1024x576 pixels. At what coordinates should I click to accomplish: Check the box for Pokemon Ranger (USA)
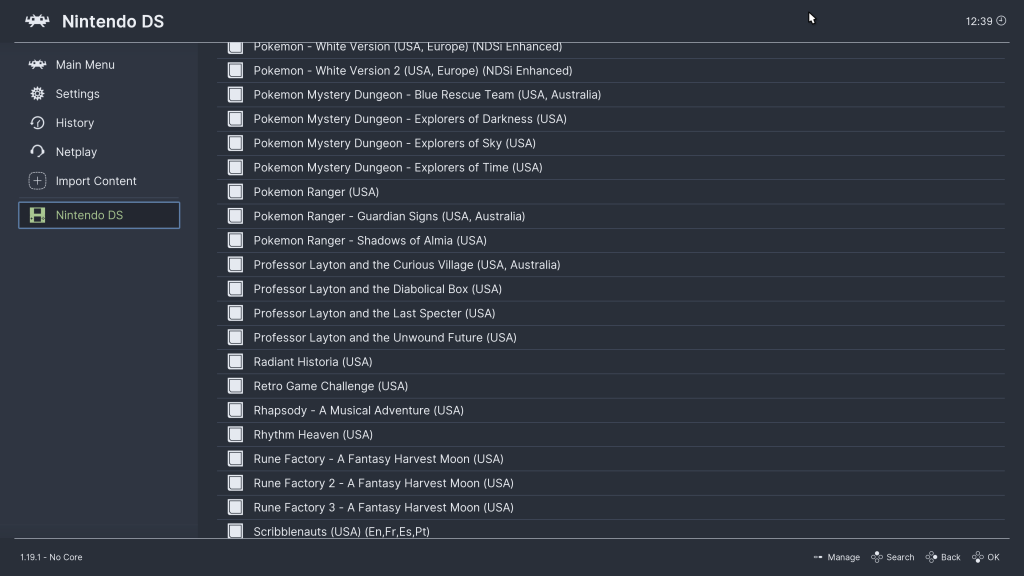click(235, 192)
